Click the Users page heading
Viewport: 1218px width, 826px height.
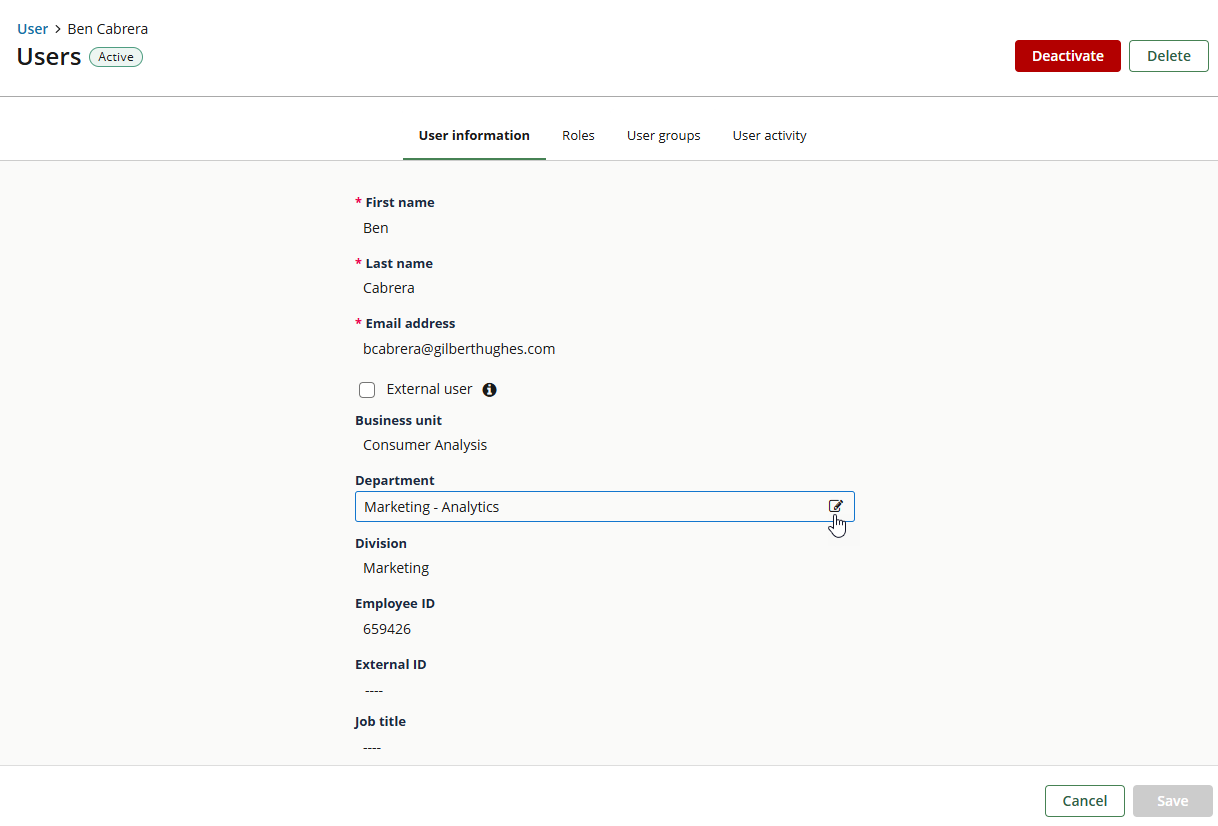click(49, 56)
